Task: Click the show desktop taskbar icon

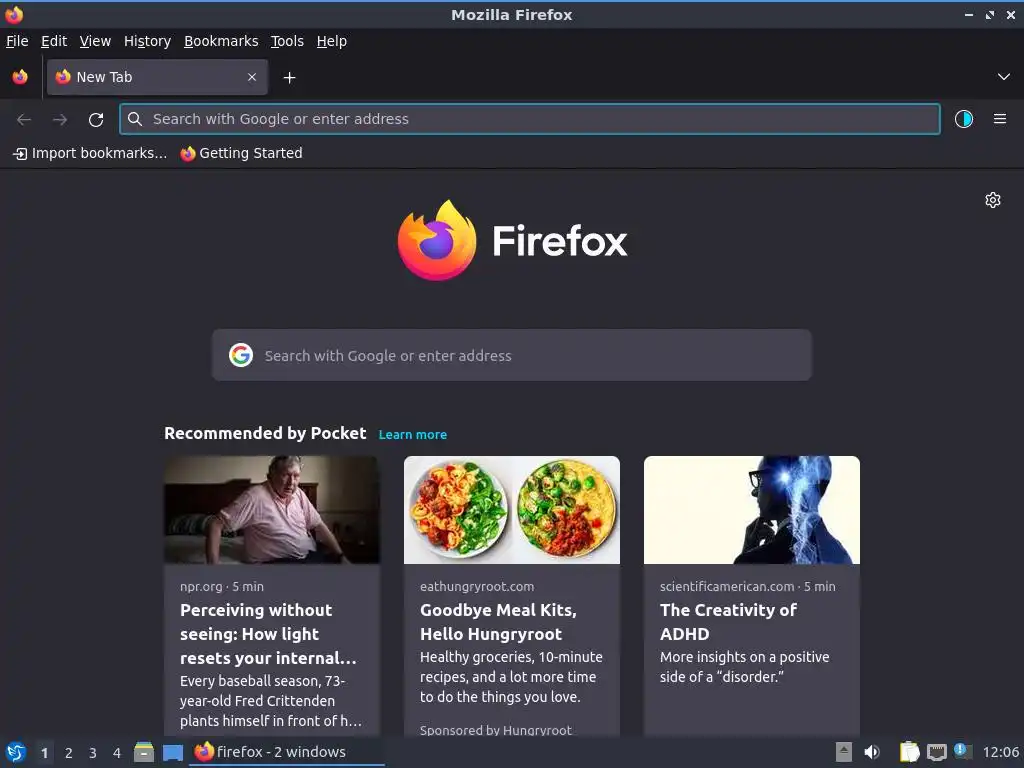Action: pyautogui.click(x=173, y=752)
